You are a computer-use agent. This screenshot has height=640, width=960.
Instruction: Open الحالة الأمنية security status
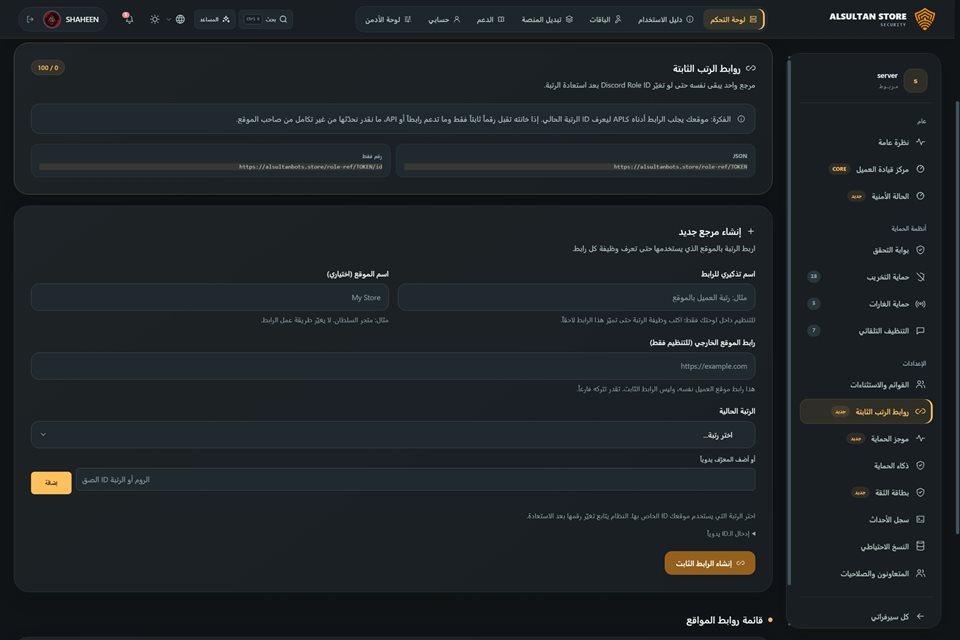pos(866,196)
